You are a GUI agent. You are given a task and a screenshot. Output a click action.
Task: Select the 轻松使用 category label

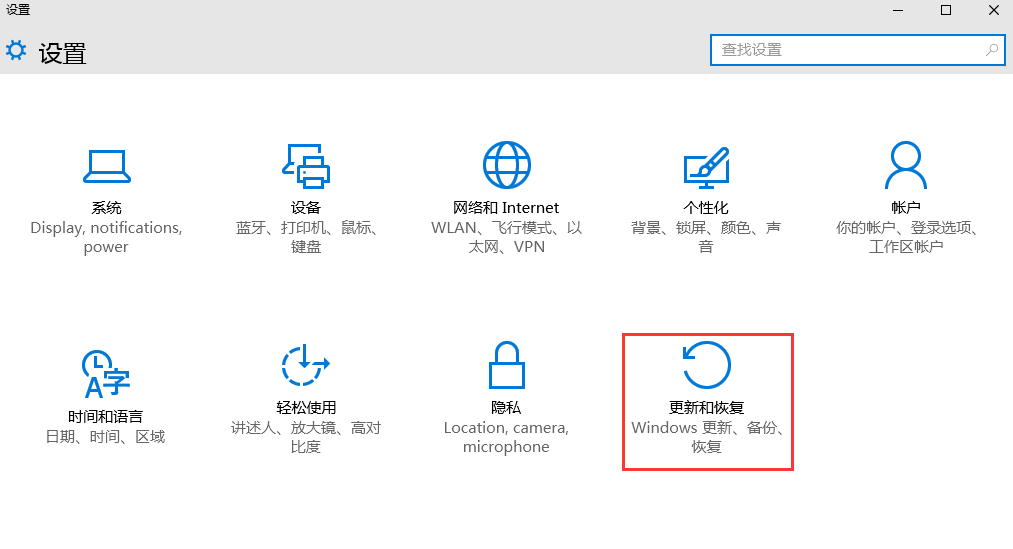(x=306, y=408)
